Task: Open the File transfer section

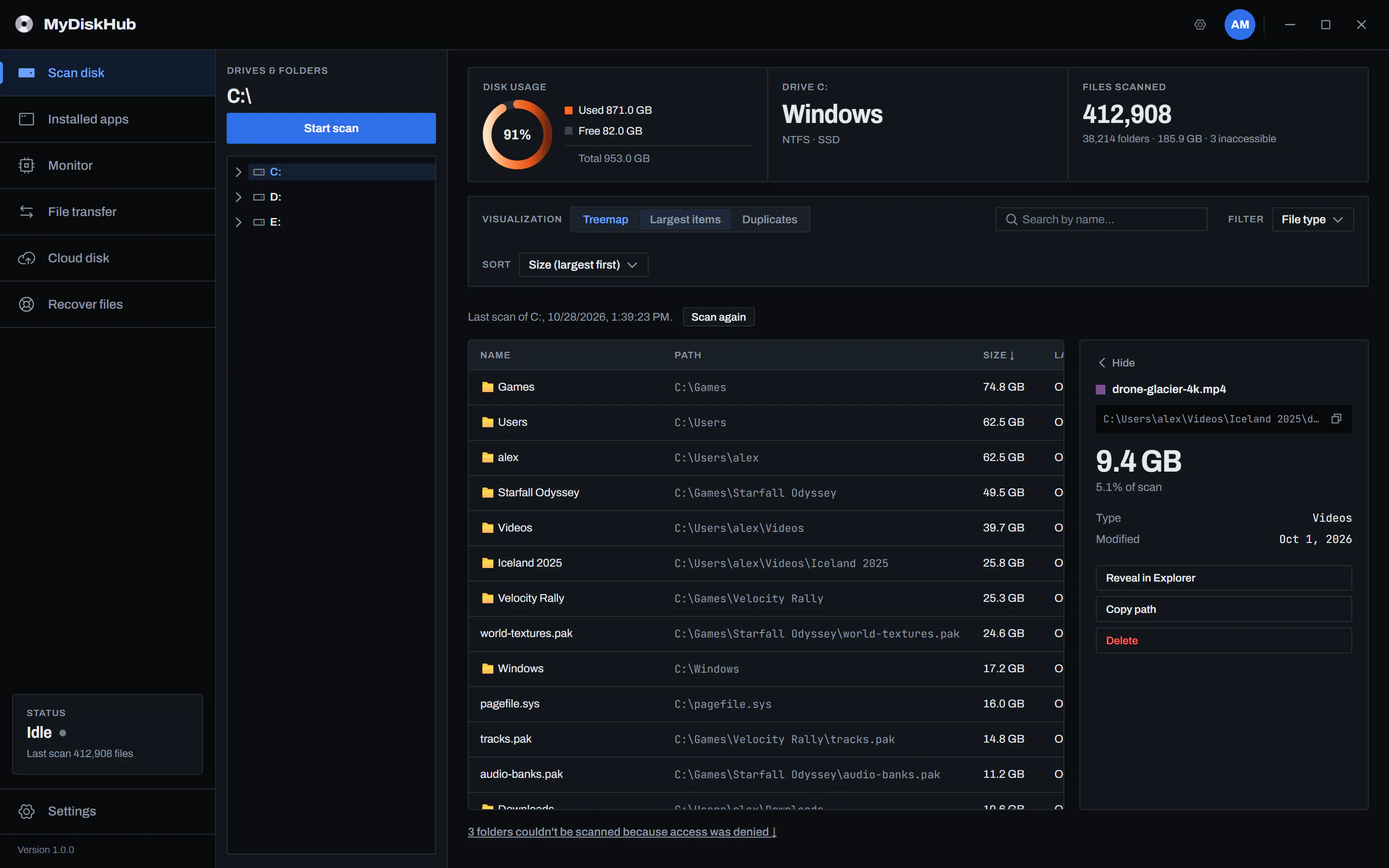Action: 108,212
